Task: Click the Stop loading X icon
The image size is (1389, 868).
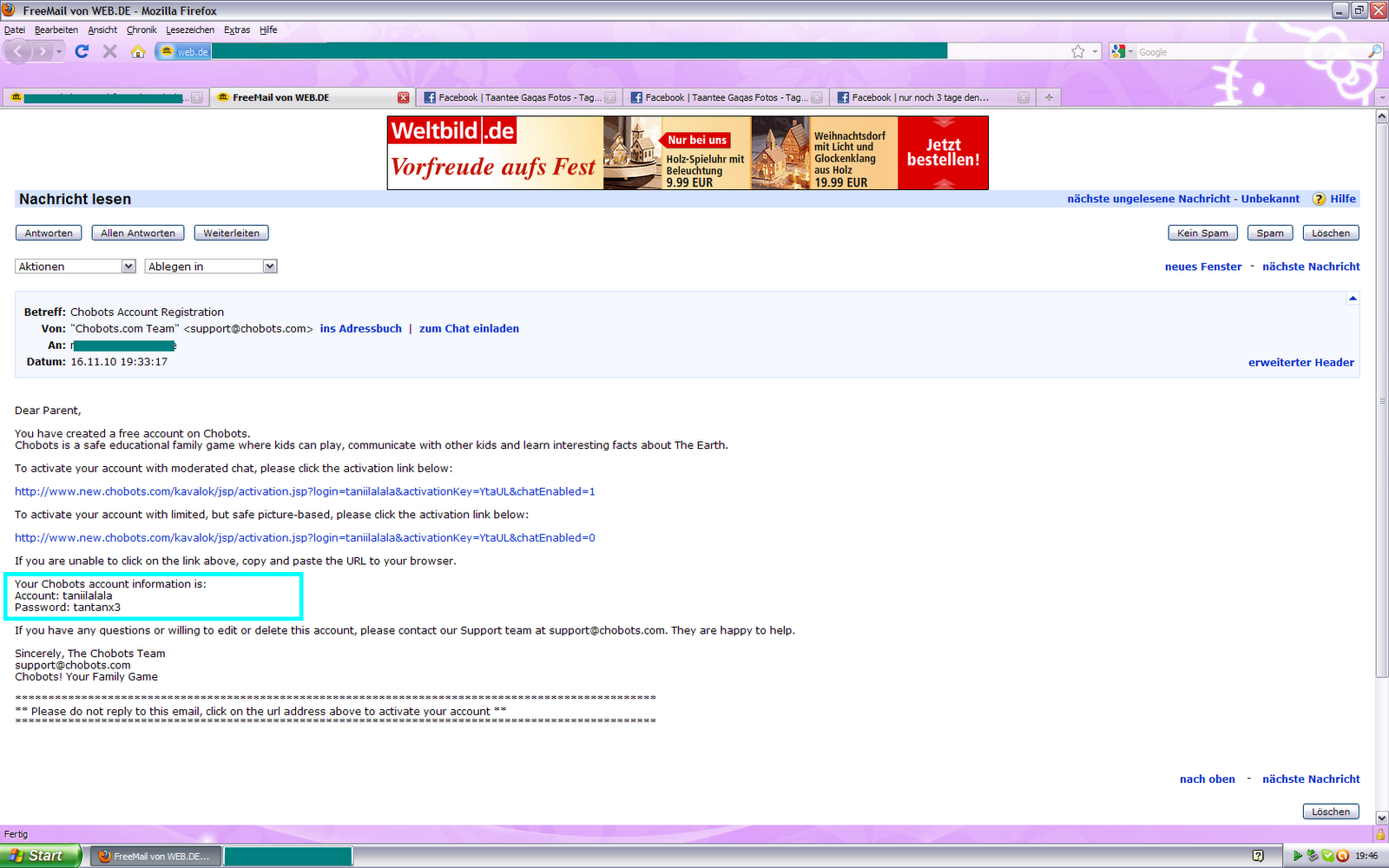Action: click(x=109, y=51)
